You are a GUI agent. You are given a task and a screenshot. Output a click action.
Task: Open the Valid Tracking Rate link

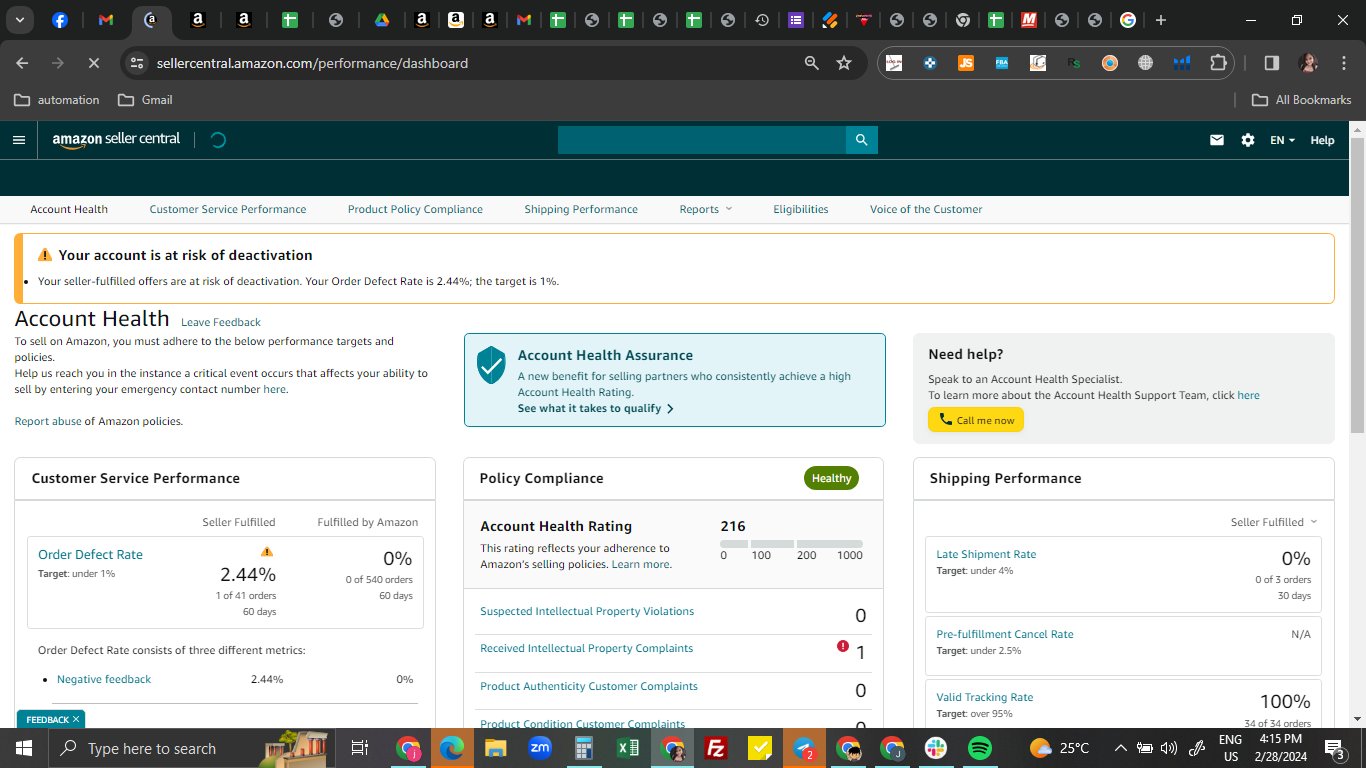pyautogui.click(x=985, y=697)
